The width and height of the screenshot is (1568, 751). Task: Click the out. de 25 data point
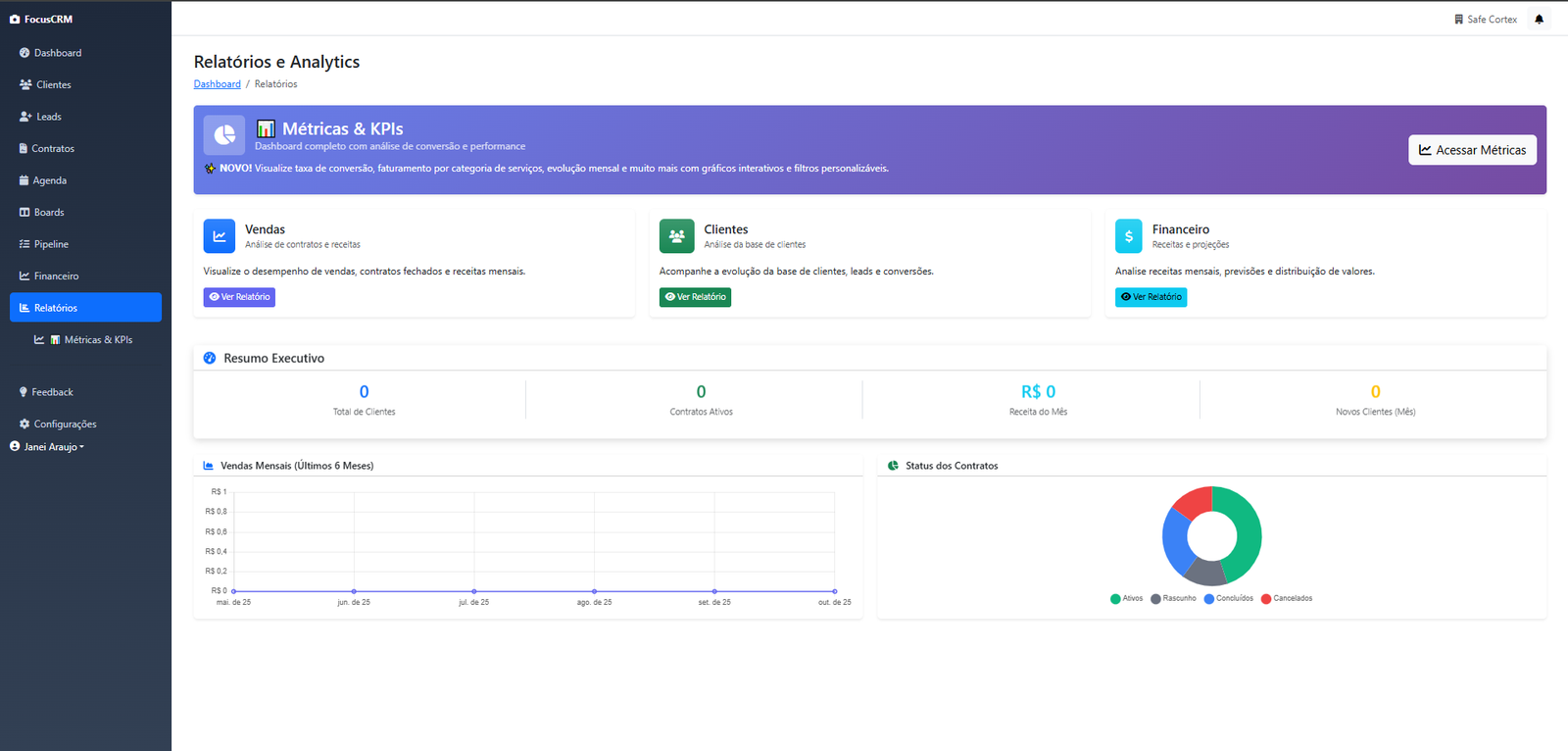(834, 591)
